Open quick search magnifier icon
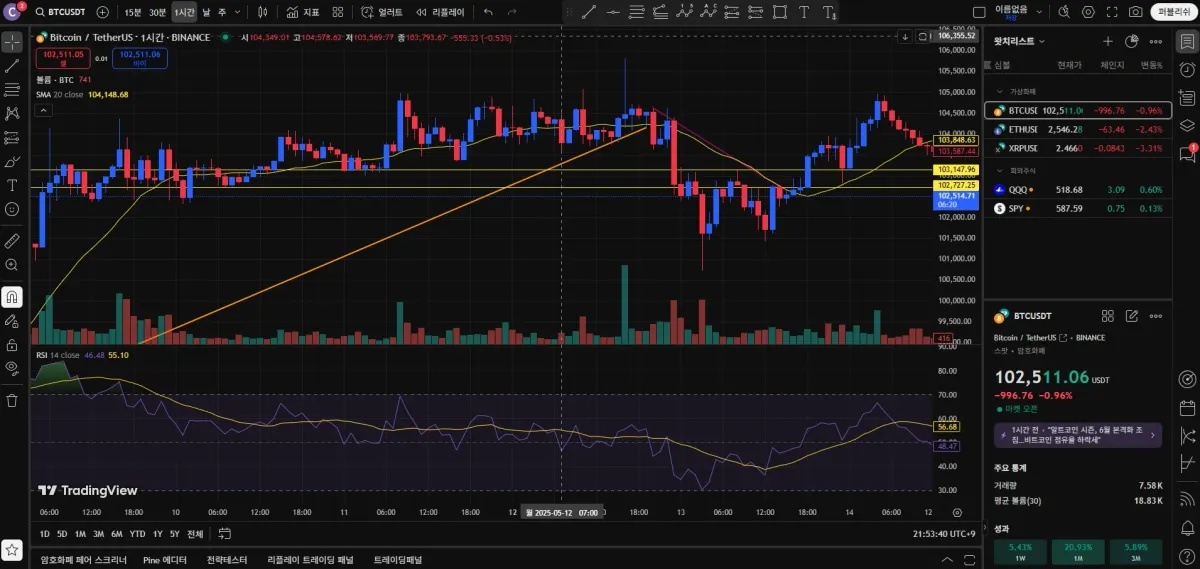 click(1064, 12)
